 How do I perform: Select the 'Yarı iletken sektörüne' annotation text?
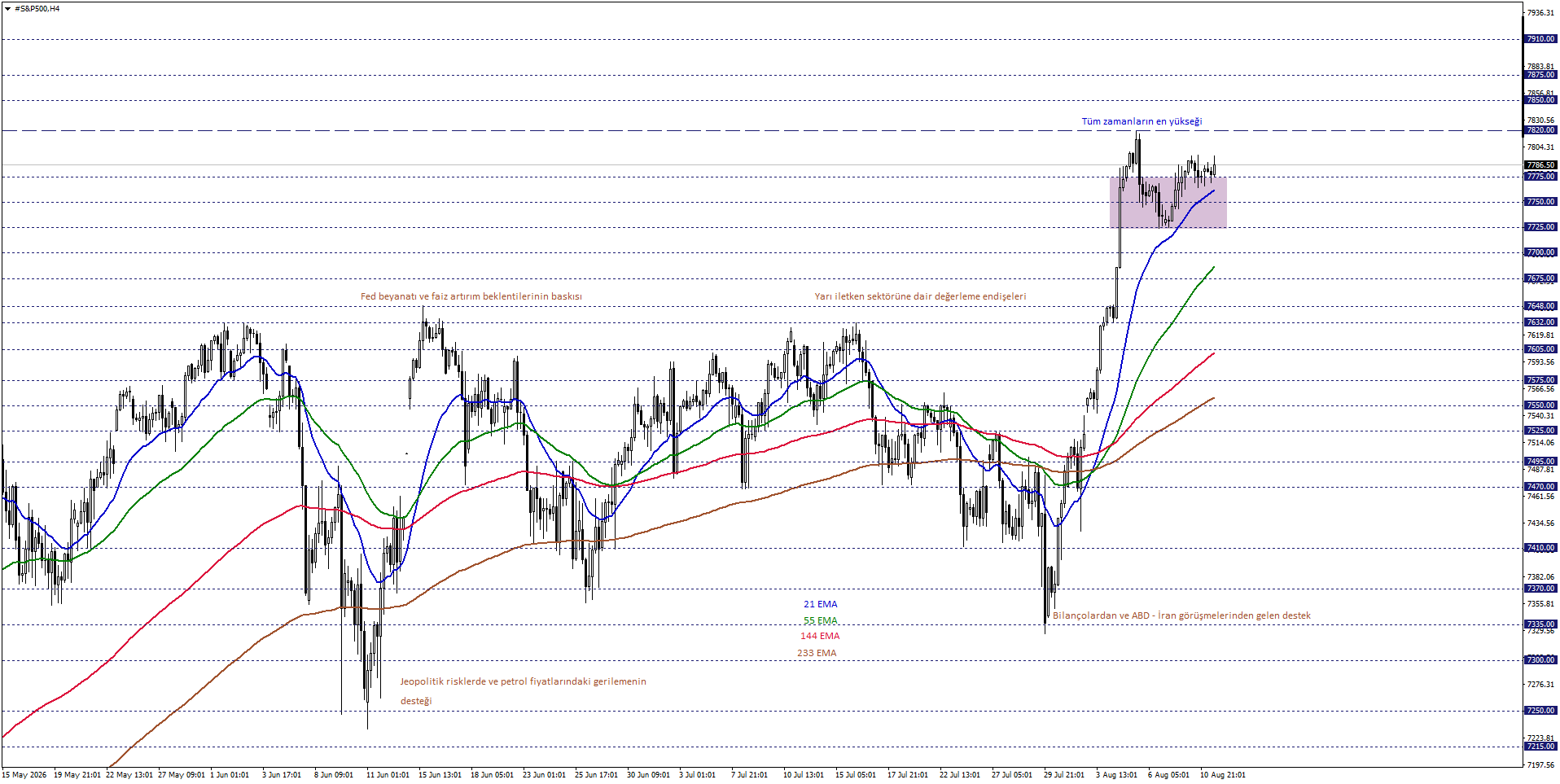point(920,296)
